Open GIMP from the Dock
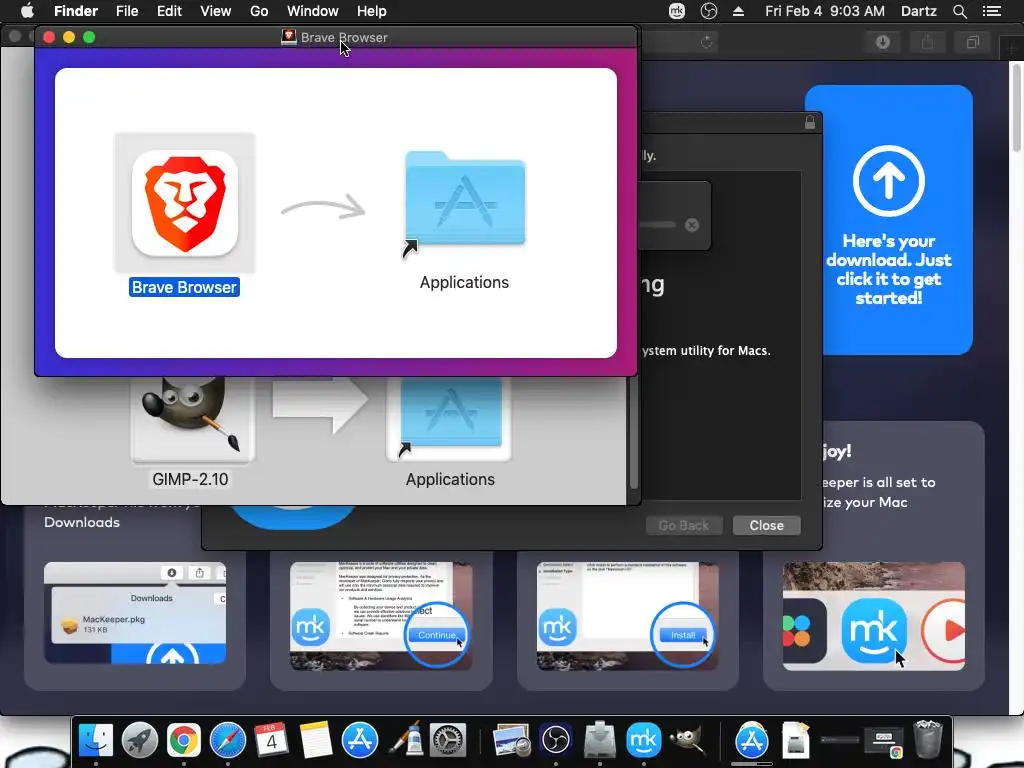 [x=687, y=740]
